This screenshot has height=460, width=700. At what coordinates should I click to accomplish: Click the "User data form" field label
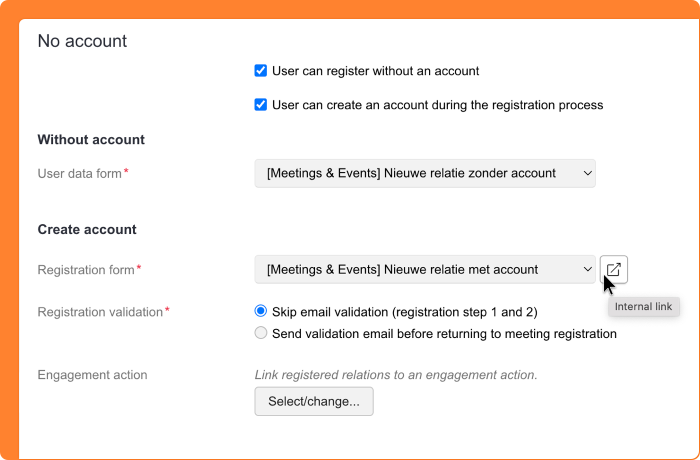point(80,173)
